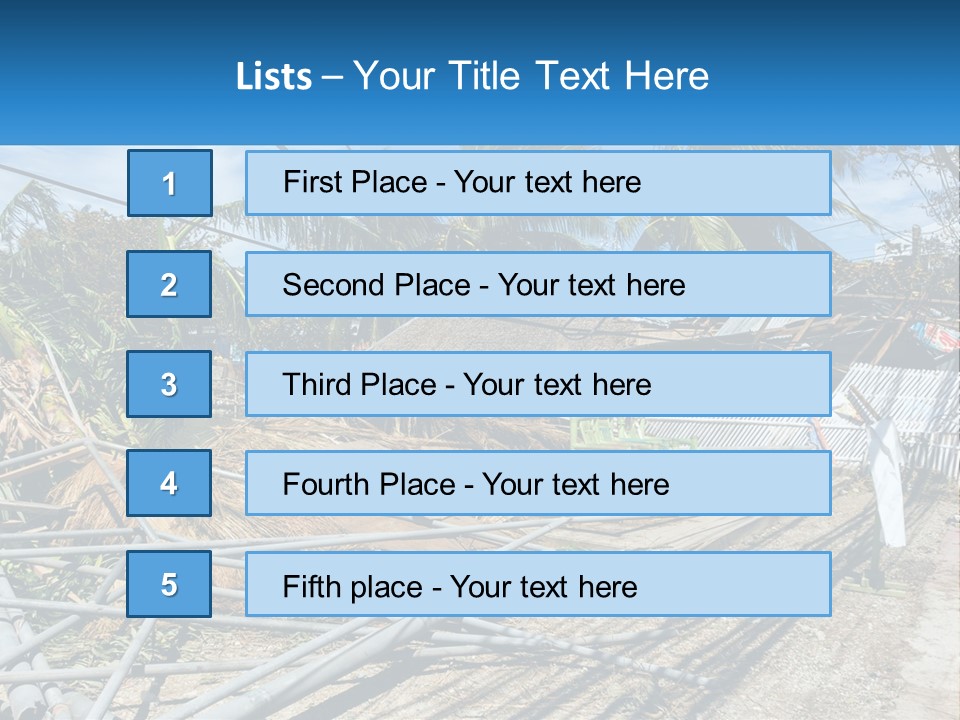Select the words 'Your Title Text Here'
The width and height of the screenshot is (960, 720).
(531, 76)
